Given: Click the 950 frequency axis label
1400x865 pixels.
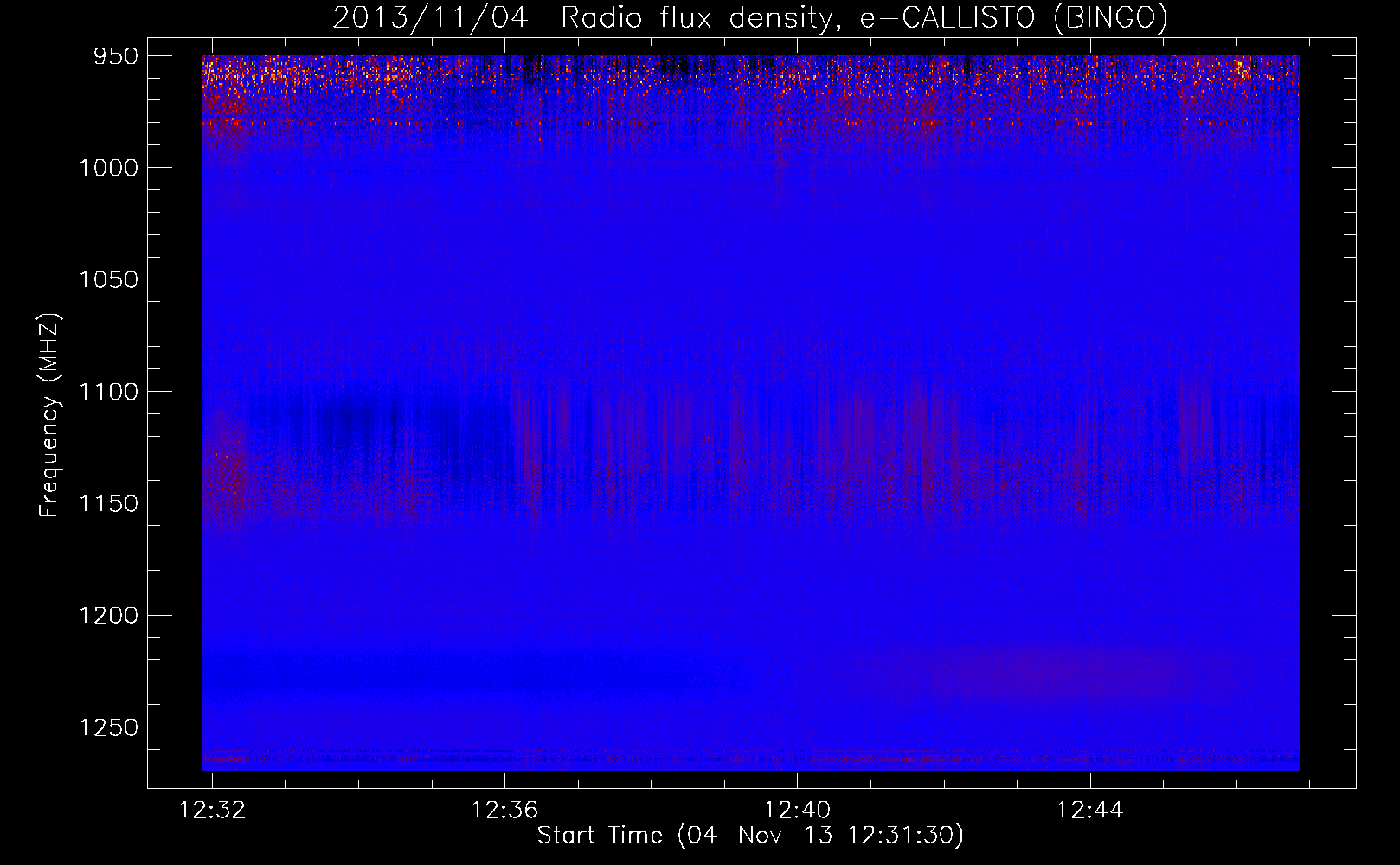Looking at the screenshot, I should 117,56.
